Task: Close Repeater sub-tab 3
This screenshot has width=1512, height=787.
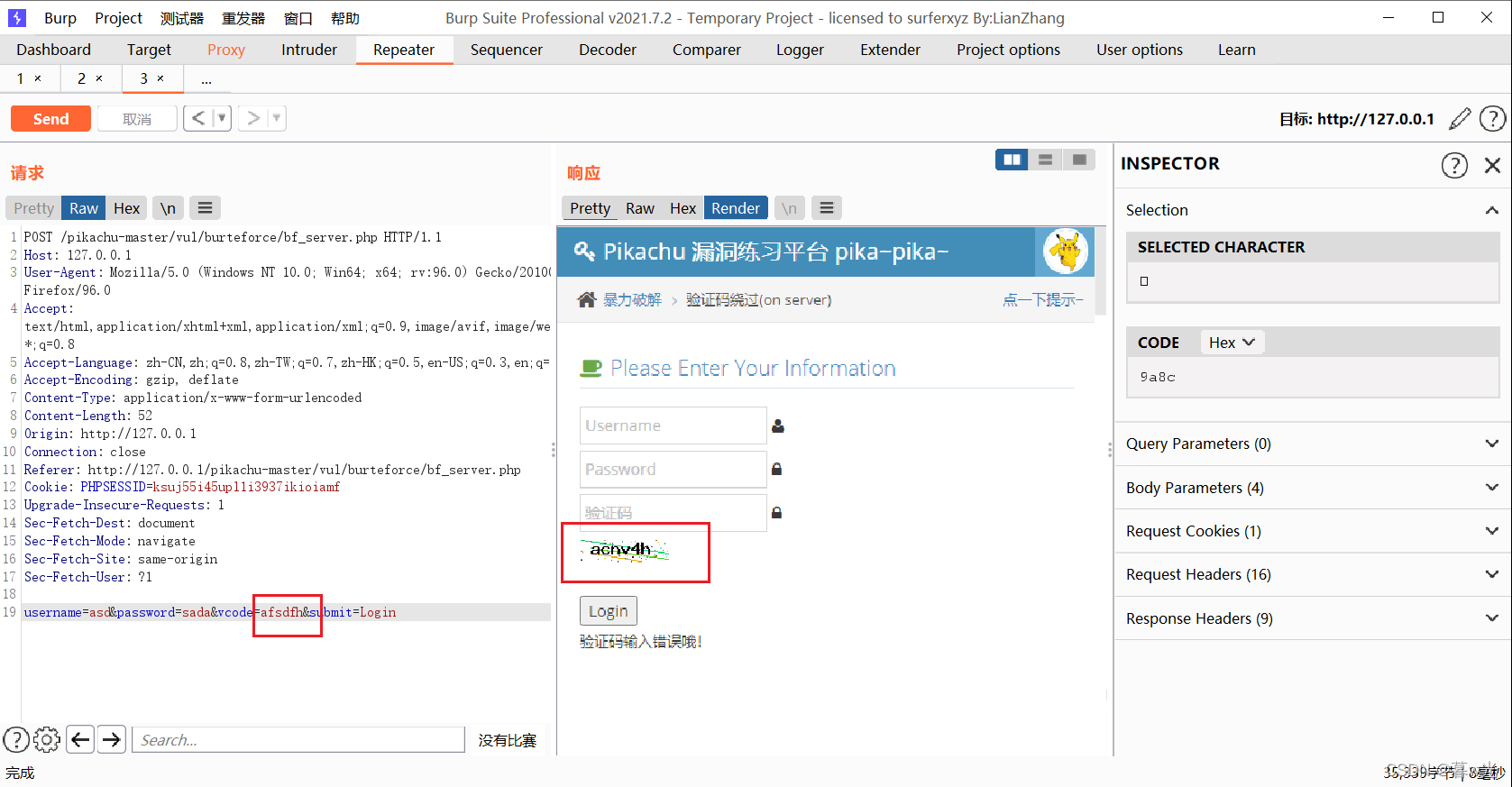Action: (160, 78)
